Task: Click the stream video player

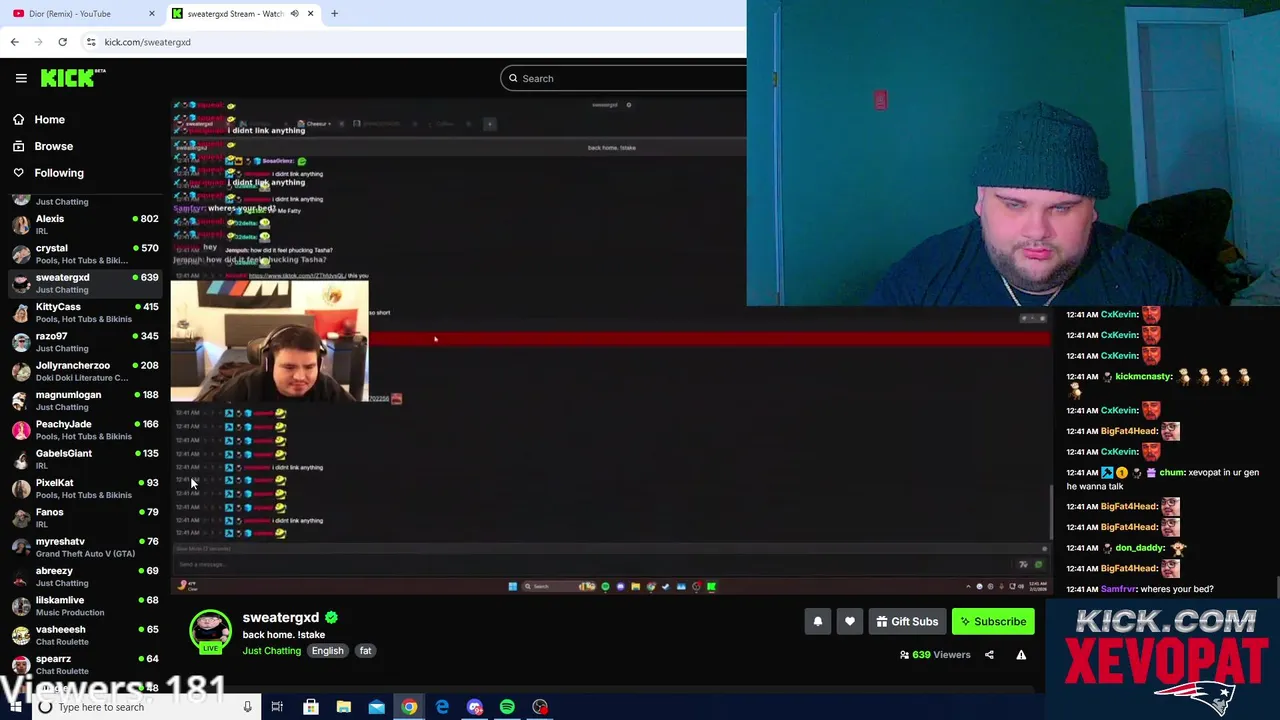Action: pos(611,347)
